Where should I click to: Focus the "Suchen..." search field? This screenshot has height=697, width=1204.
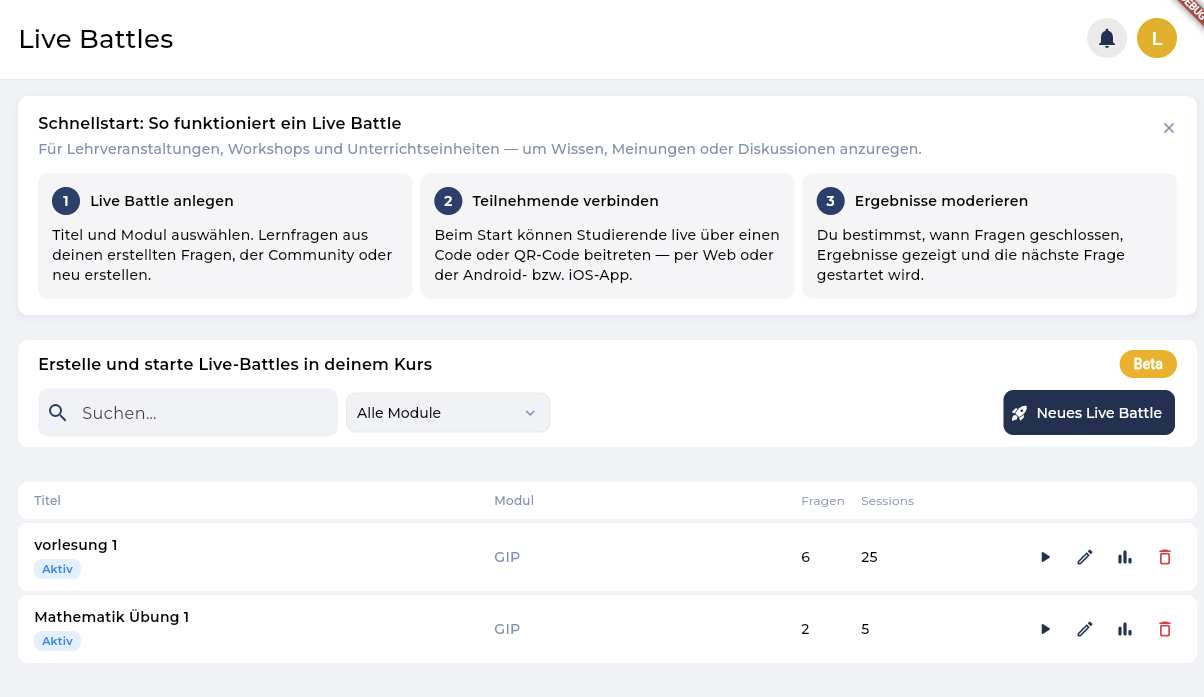click(188, 413)
